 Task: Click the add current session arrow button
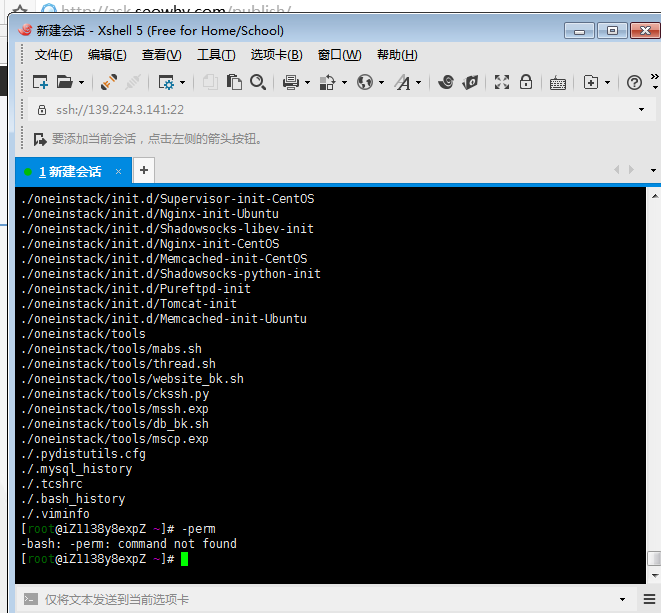pos(40,139)
